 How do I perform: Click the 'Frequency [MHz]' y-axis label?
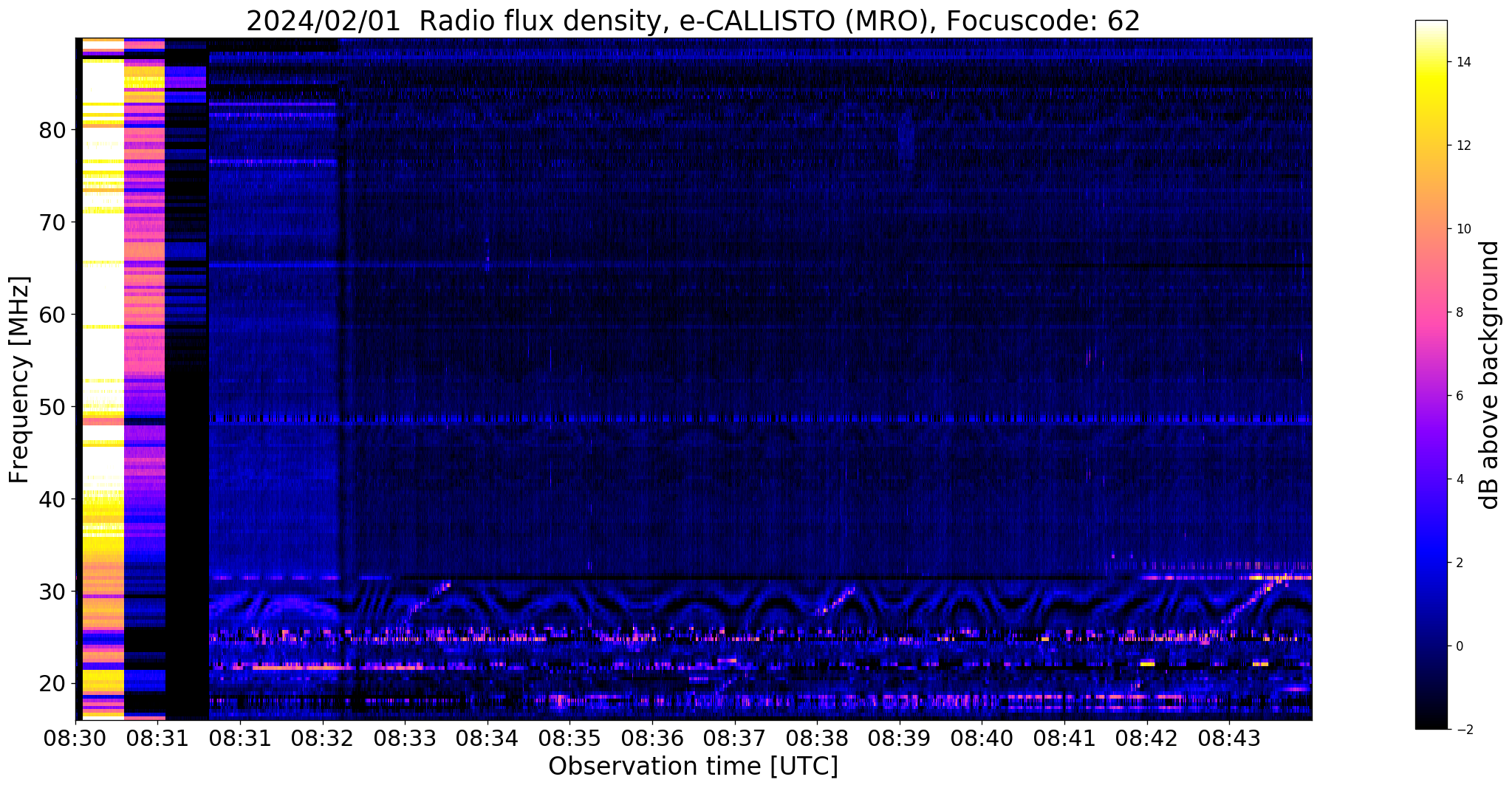point(19,380)
